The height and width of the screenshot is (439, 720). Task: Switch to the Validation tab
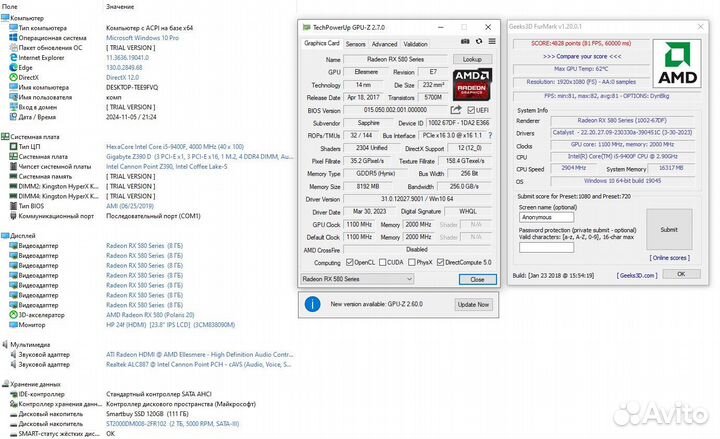pyautogui.click(x=416, y=44)
